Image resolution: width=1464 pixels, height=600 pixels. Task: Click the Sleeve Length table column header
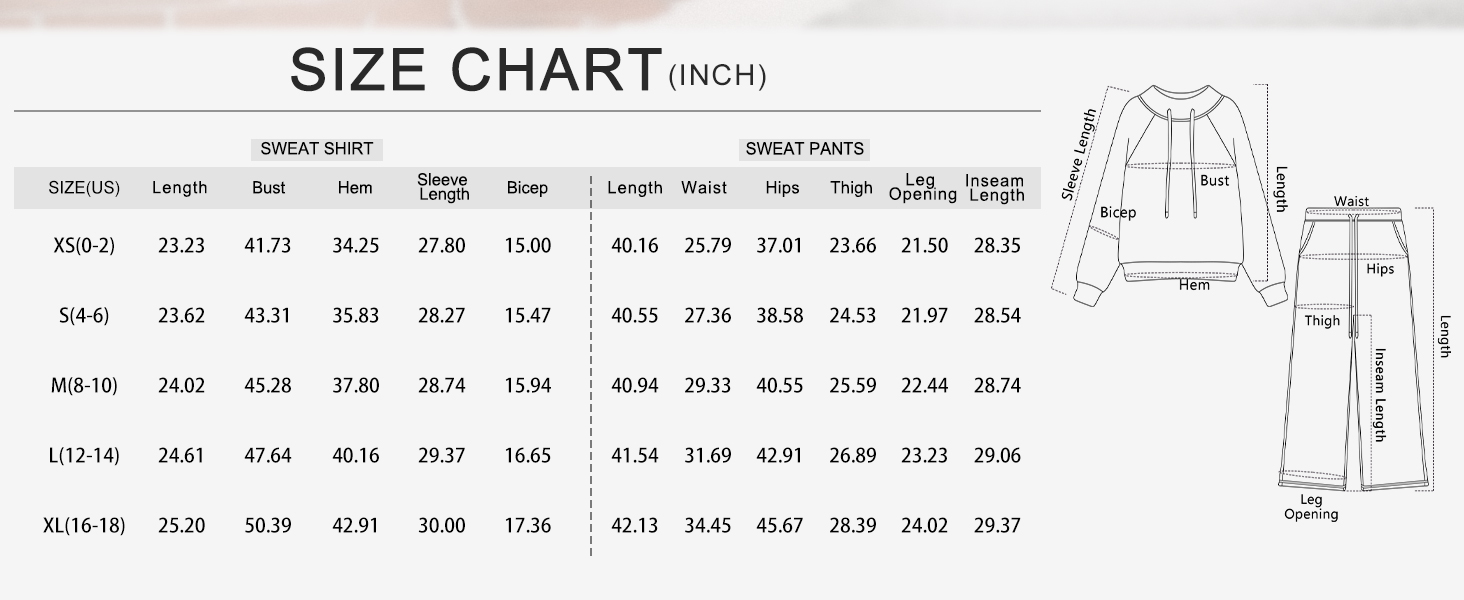pyautogui.click(x=443, y=187)
